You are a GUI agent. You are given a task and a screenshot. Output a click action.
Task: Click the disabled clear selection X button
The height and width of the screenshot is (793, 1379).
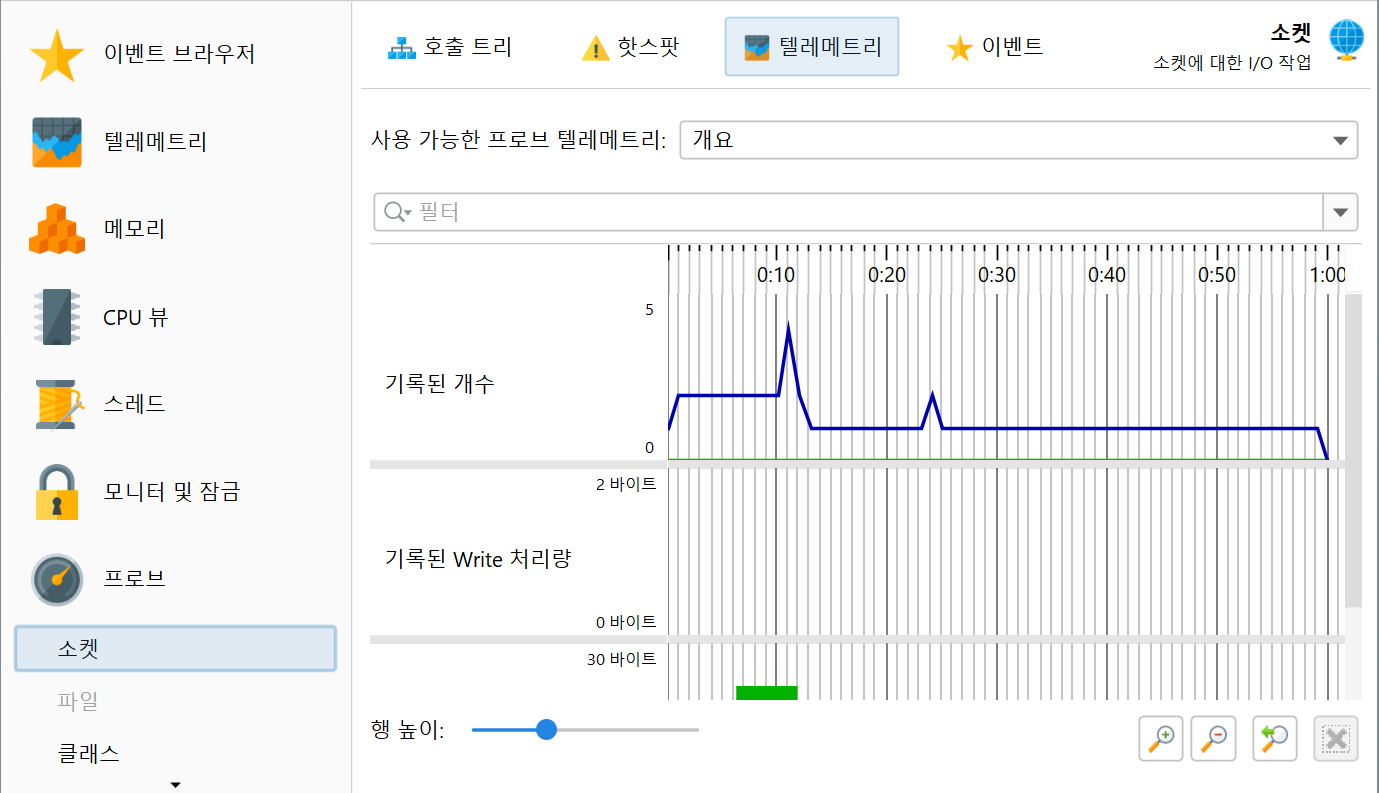click(x=1336, y=739)
